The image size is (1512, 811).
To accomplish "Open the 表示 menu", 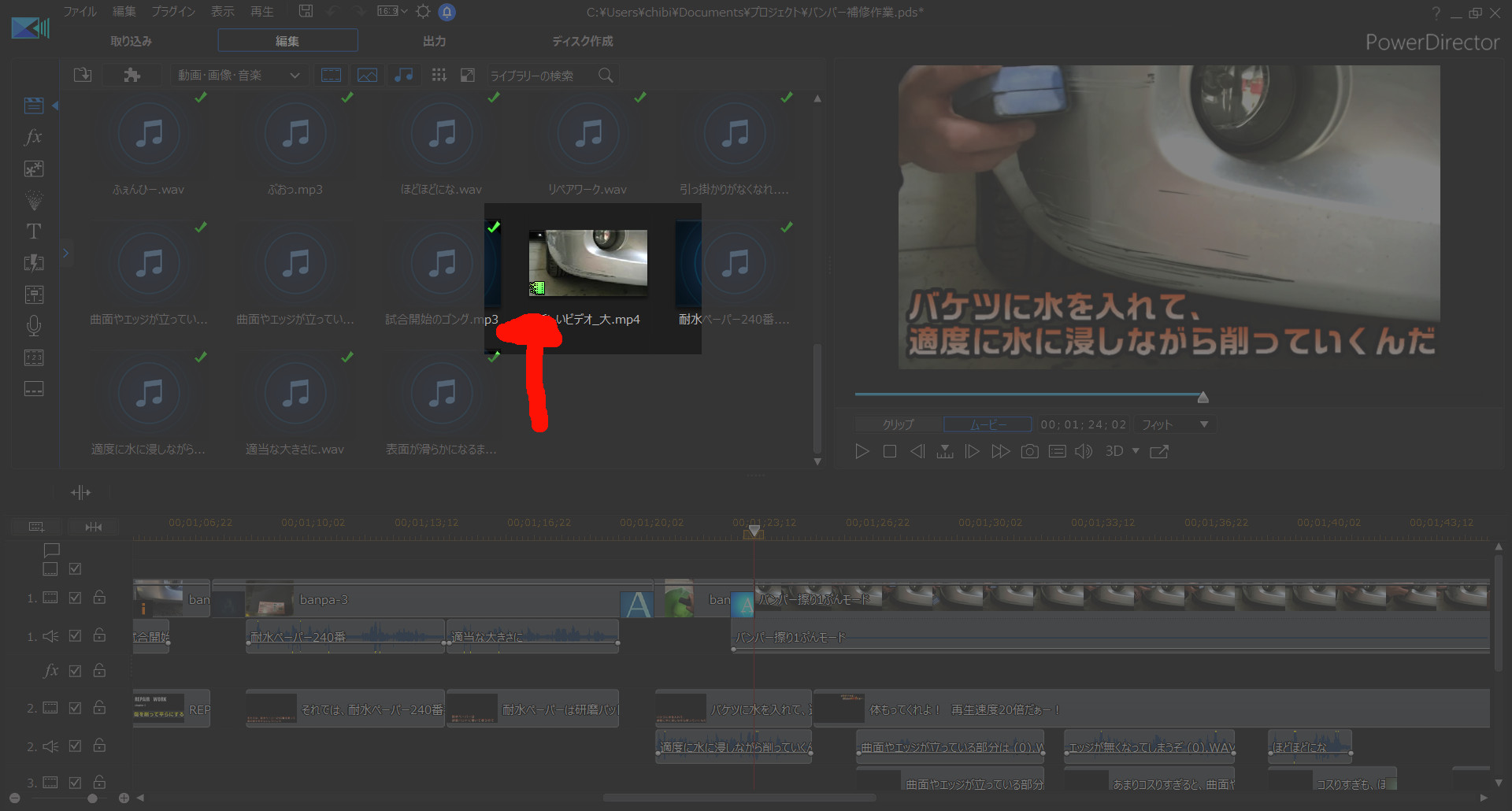I will coord(223,11).
